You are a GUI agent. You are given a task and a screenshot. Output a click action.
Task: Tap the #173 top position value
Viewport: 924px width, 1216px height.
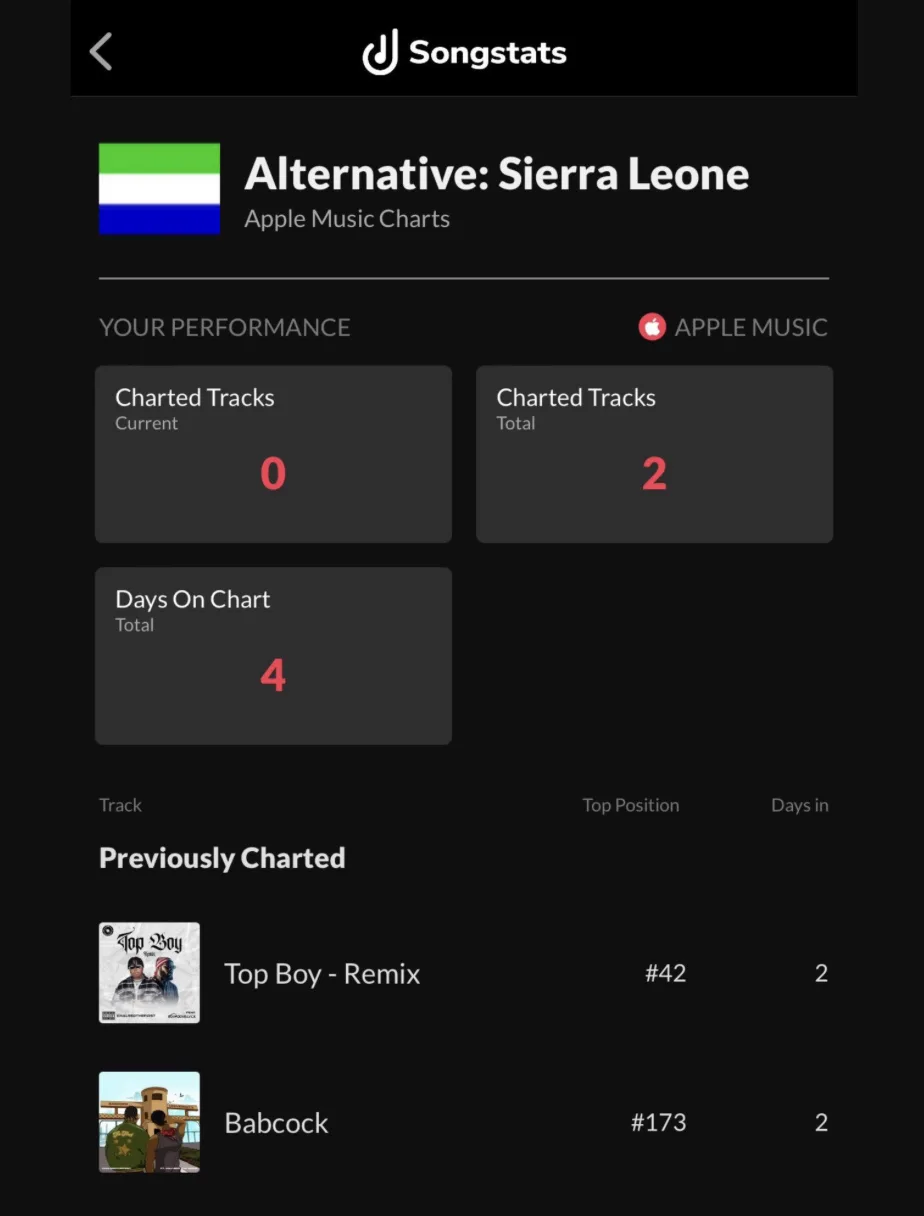pos(658,1122)
